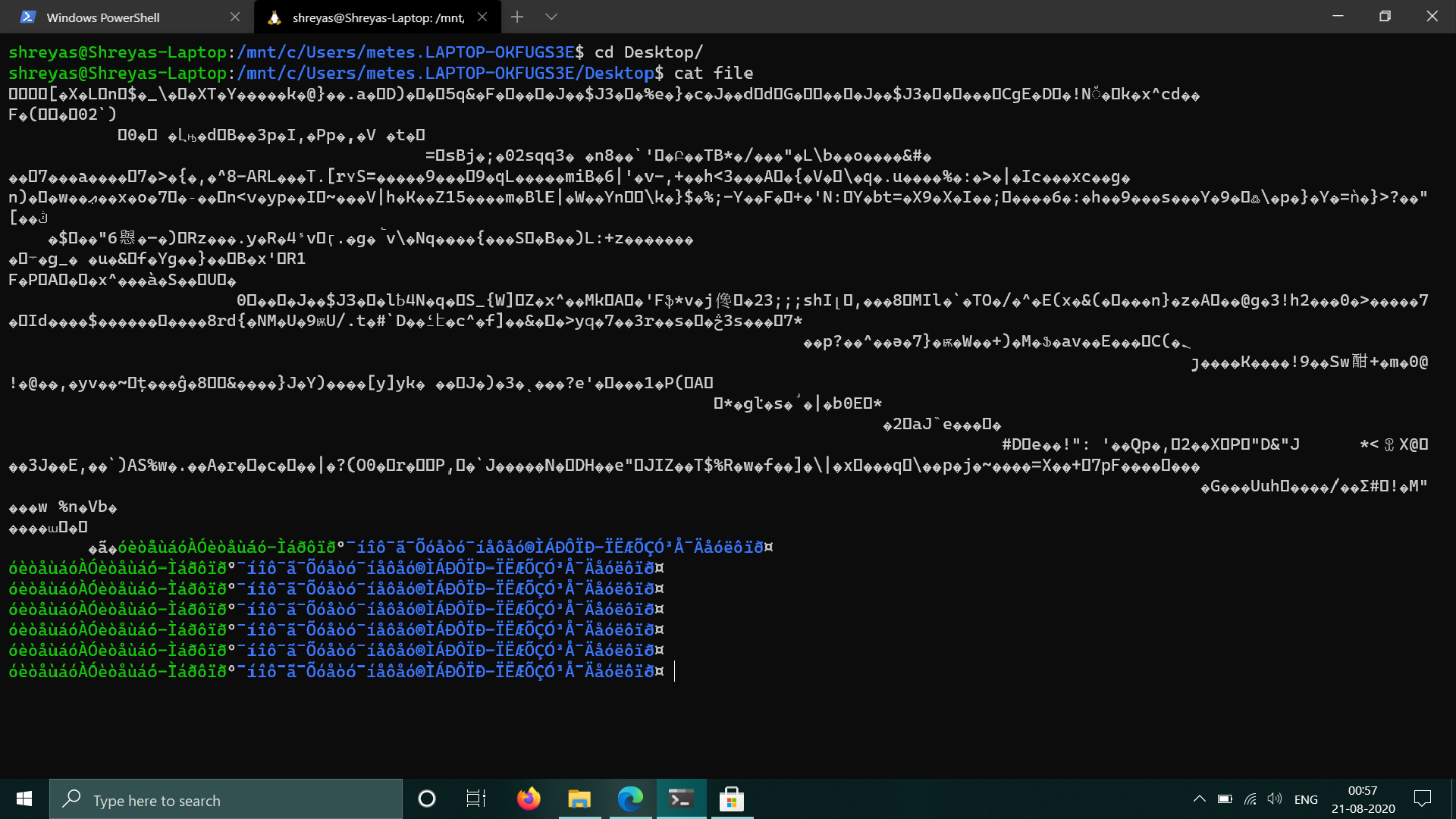Open a new terminal tab with plus button
The image size is (1456, 819).
[x=517, y=17]
